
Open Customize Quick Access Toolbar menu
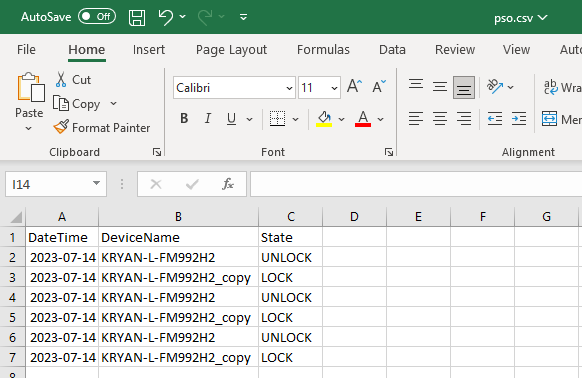click(x=243, y=17)
